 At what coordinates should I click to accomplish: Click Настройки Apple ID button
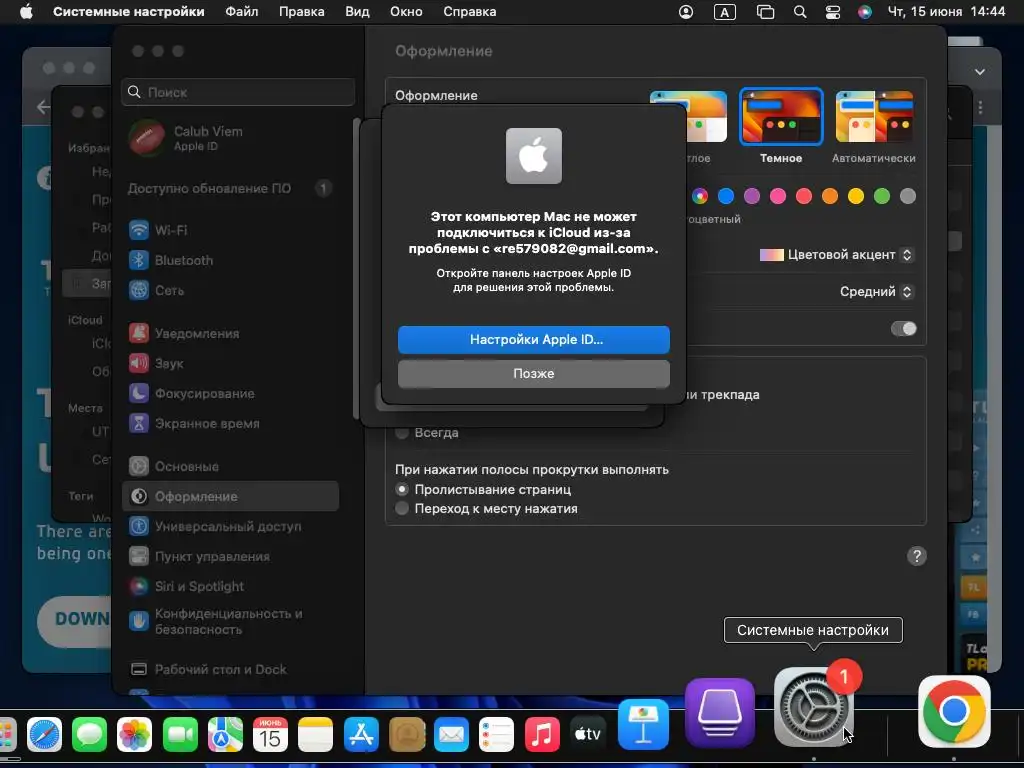click(534, 340)
